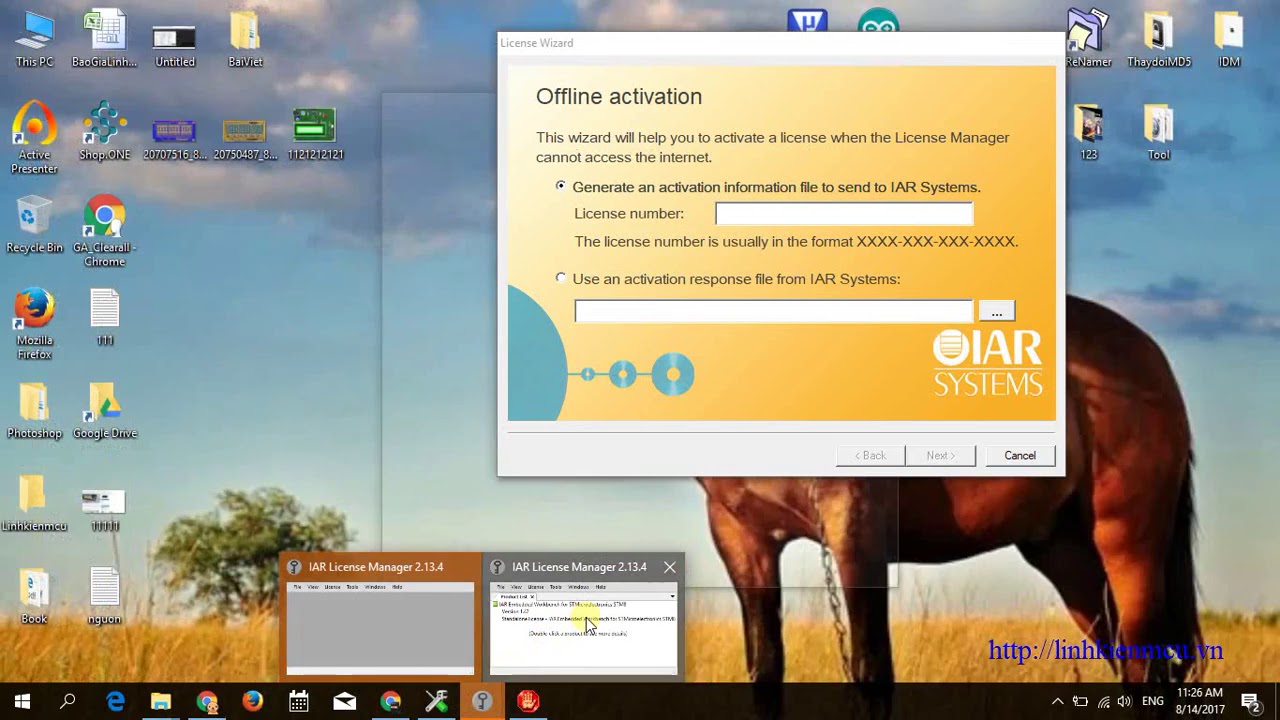The image size is (1280, 720).
Task: Click the Back button in License Wizard
Action: [870, 455]
